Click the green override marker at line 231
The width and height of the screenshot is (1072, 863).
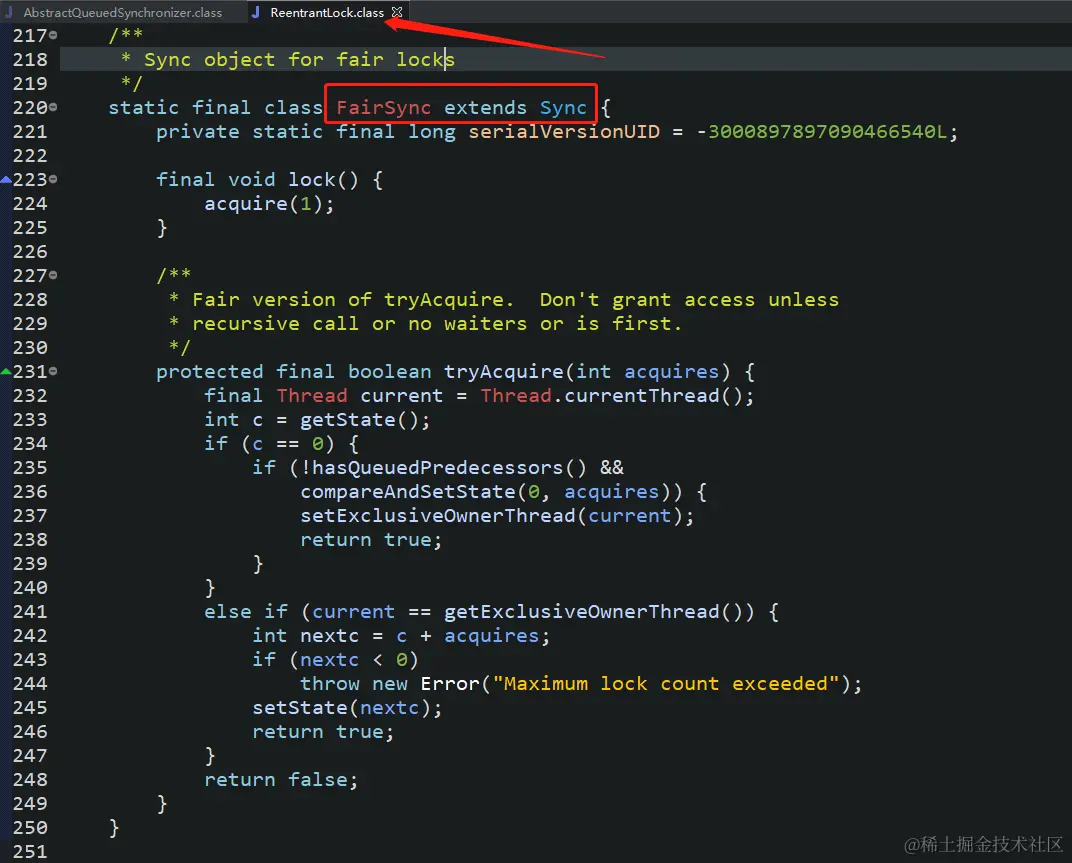tap(5, 372)
